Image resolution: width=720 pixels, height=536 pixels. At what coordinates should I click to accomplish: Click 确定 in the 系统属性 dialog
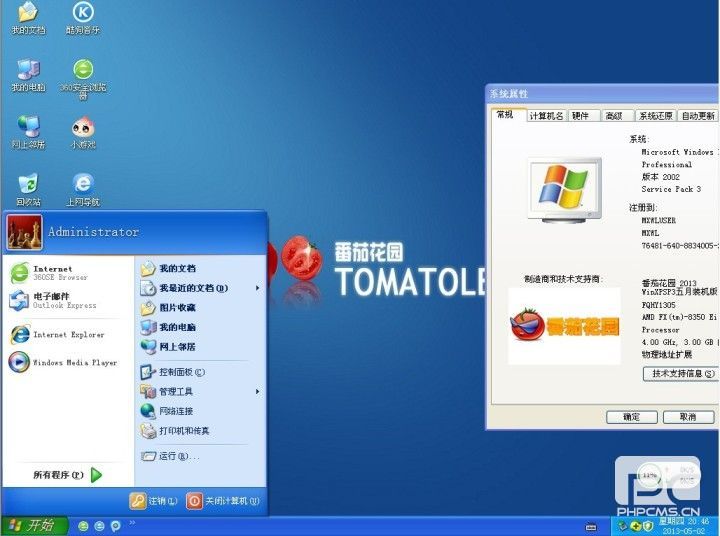coord(632,417)
